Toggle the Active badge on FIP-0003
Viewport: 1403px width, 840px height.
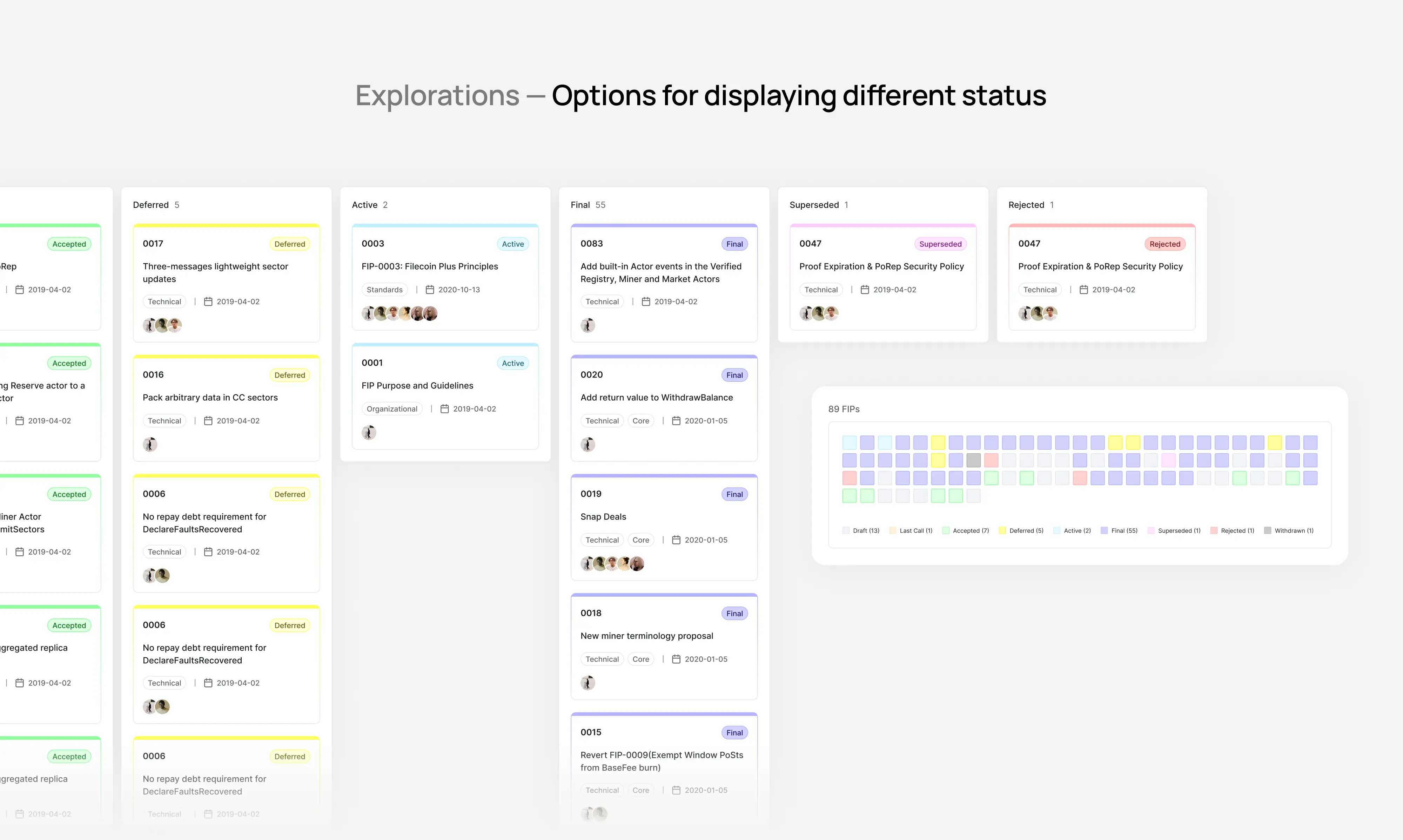[x=512, y=243]
